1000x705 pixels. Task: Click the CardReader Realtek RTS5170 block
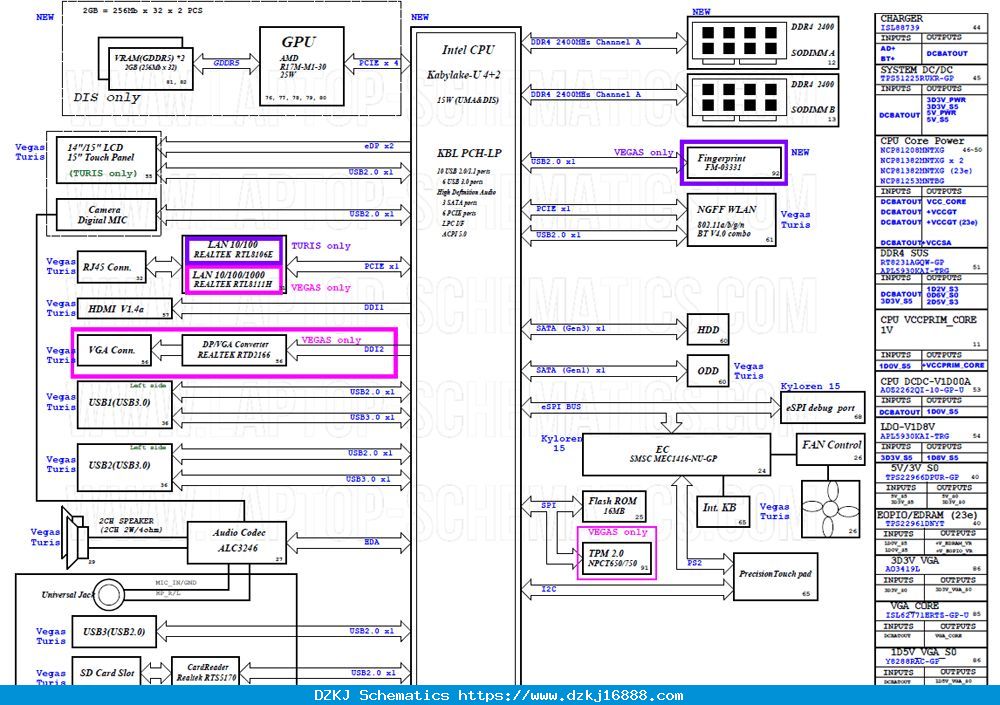pyautogui.click(x=206, y=672)
